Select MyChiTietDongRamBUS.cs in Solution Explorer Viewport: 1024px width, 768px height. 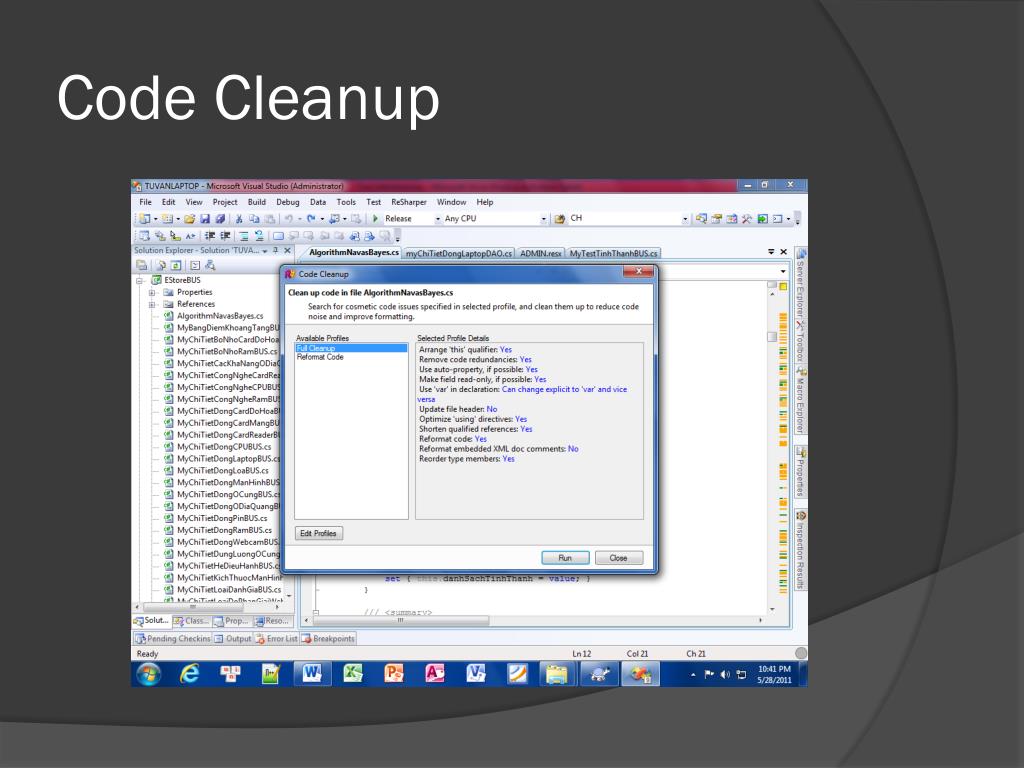click(224, 530)
